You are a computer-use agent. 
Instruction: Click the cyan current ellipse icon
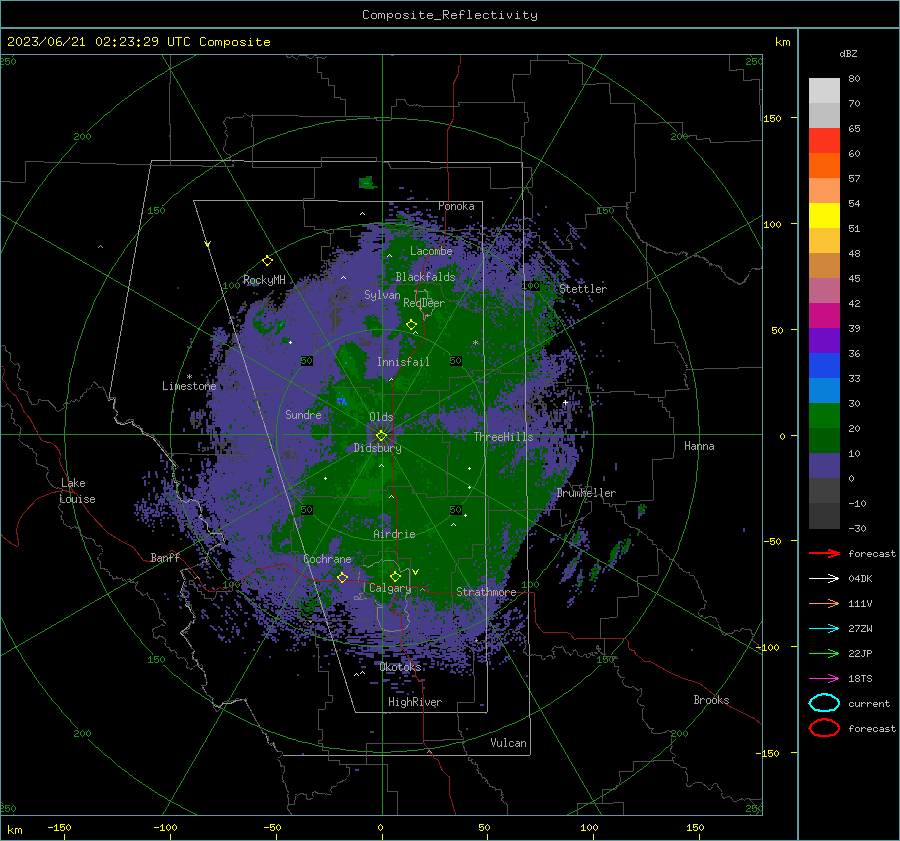[824, 703]
